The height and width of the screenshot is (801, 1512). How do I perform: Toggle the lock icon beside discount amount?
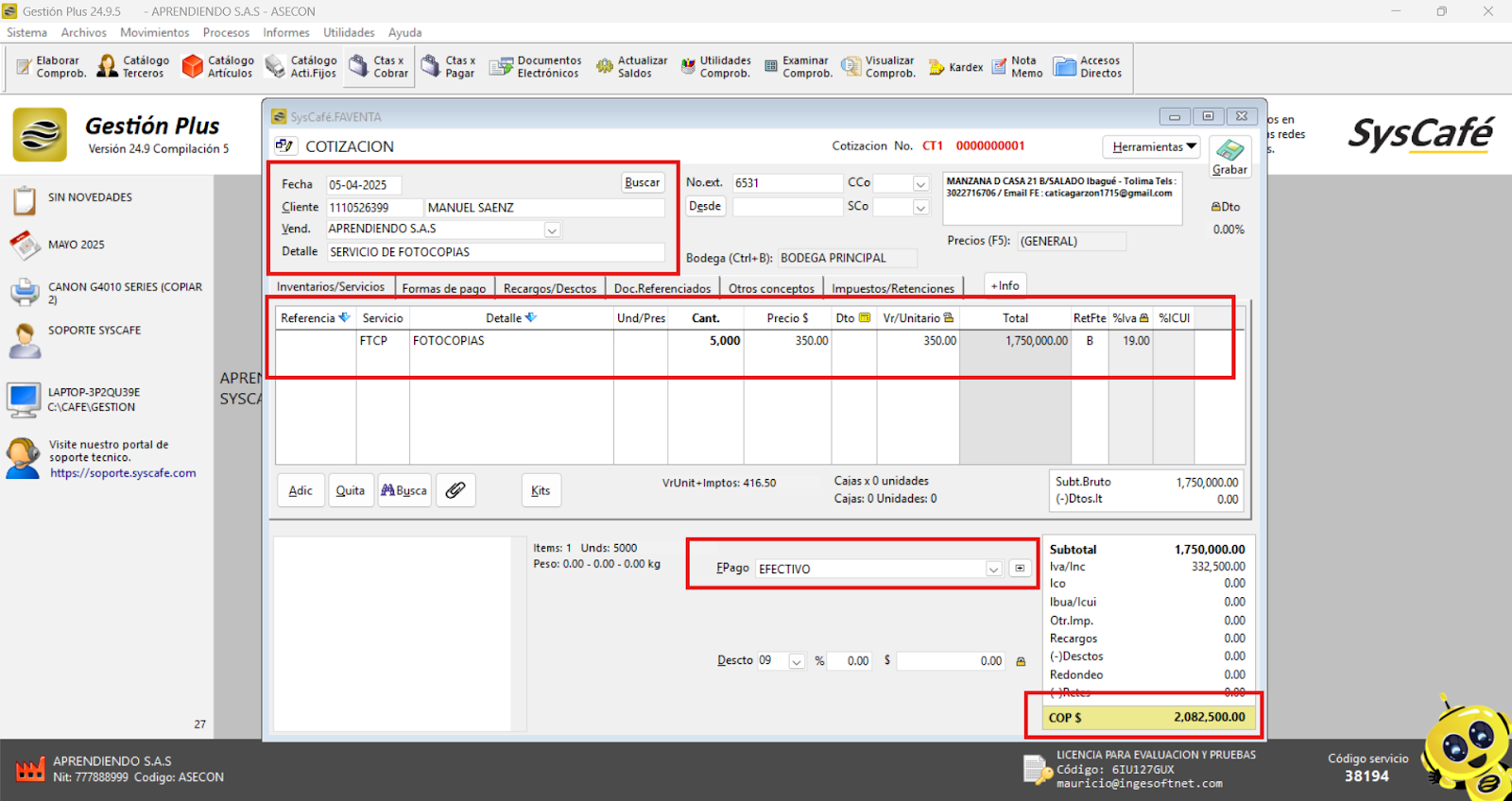(x=1021, y=661)
